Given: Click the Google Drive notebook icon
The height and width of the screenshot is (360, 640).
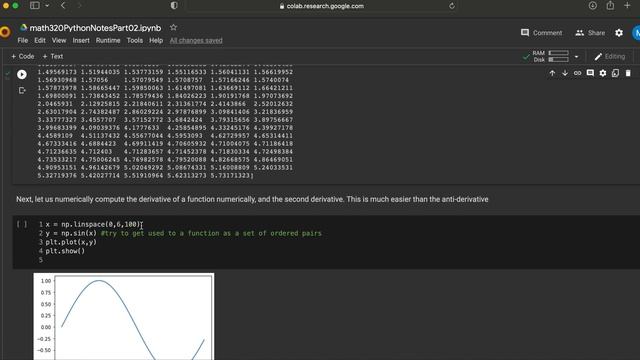Looking at the screenshot, I should [23, 27].
